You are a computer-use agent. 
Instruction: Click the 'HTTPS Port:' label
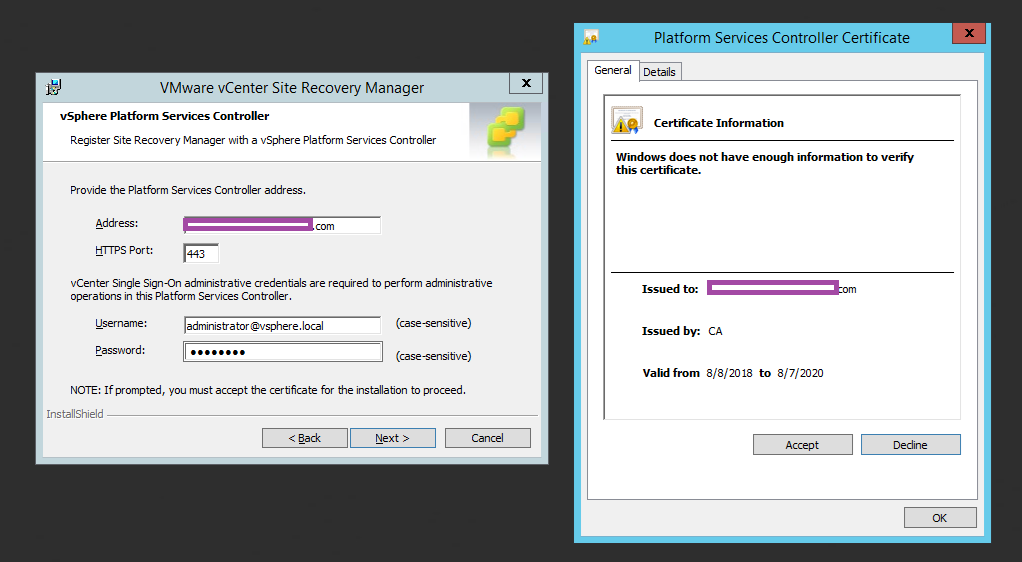coord(124,250)
